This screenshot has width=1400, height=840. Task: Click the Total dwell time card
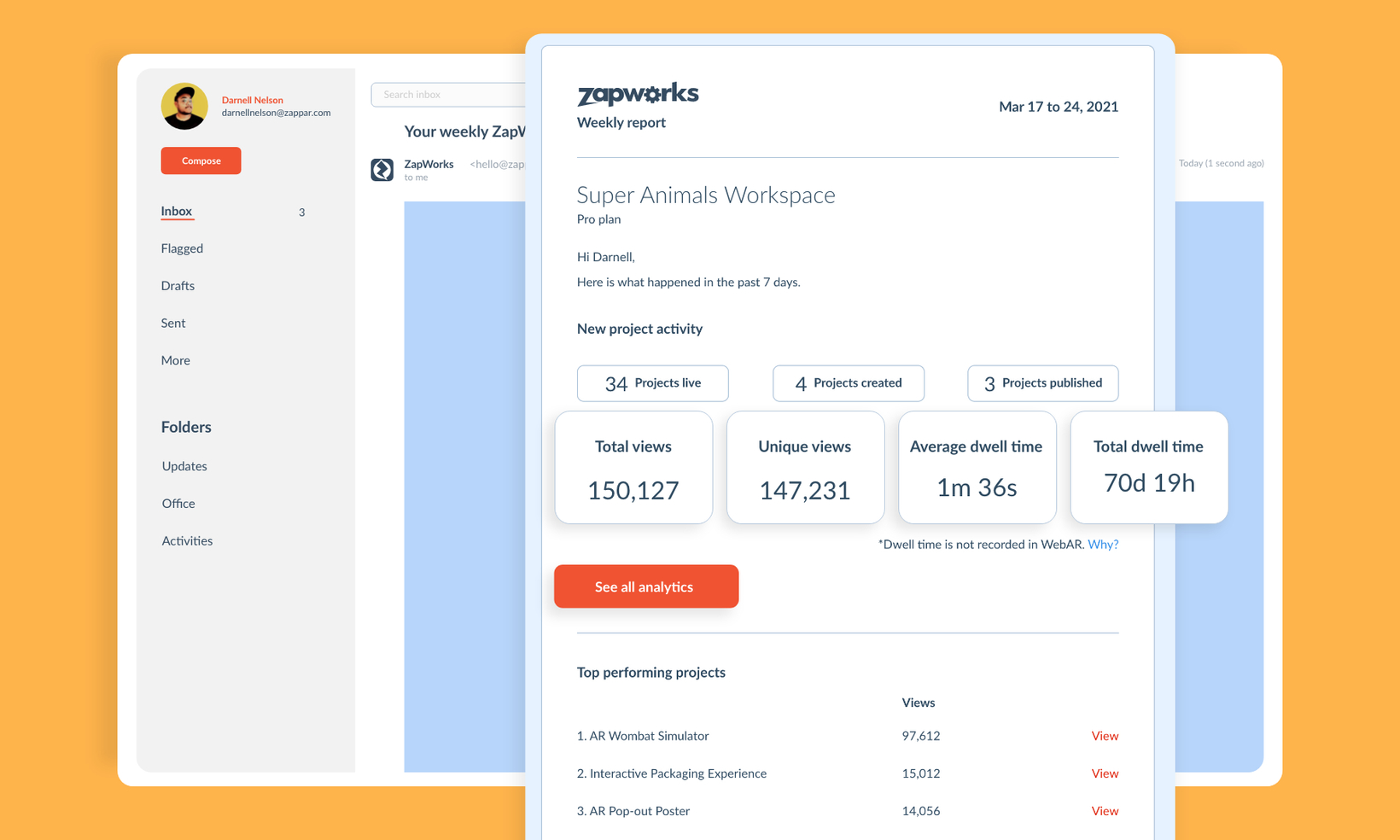coord(1149,467)
